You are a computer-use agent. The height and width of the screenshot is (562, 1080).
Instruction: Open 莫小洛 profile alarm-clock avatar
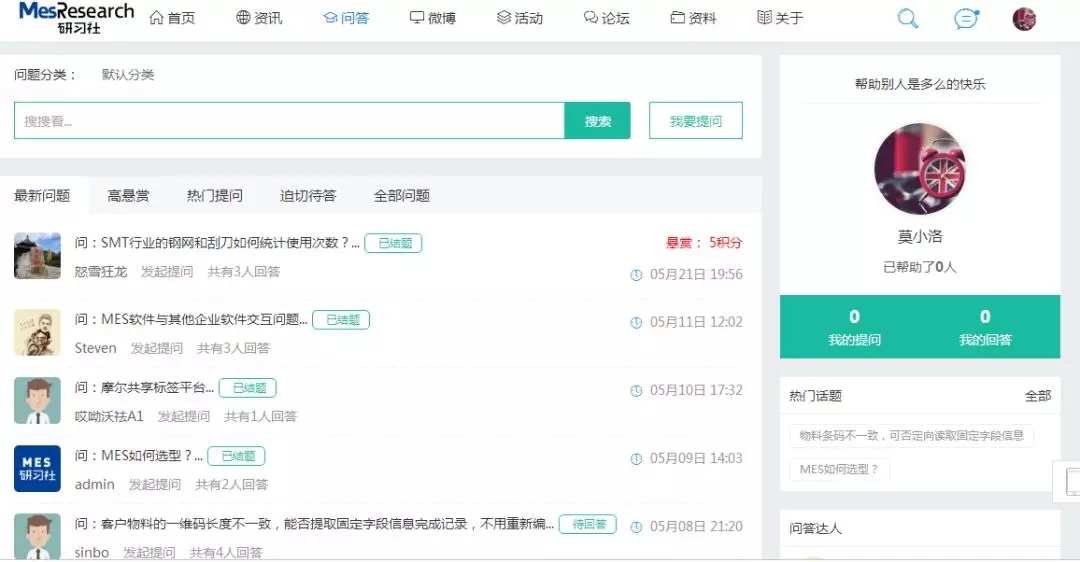pos(920,169)
